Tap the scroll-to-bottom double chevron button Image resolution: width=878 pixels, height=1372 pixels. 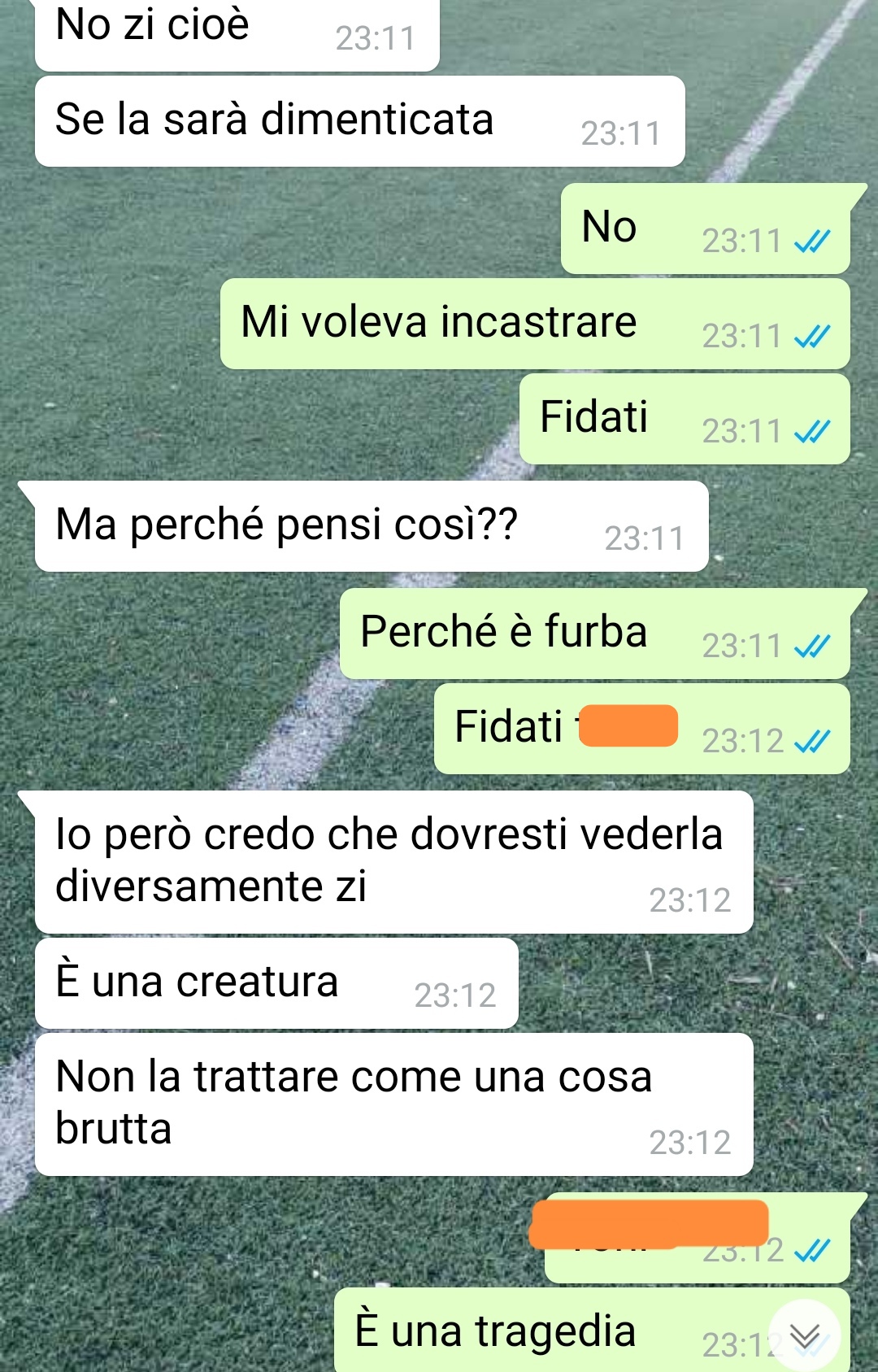coord(805,1335)
